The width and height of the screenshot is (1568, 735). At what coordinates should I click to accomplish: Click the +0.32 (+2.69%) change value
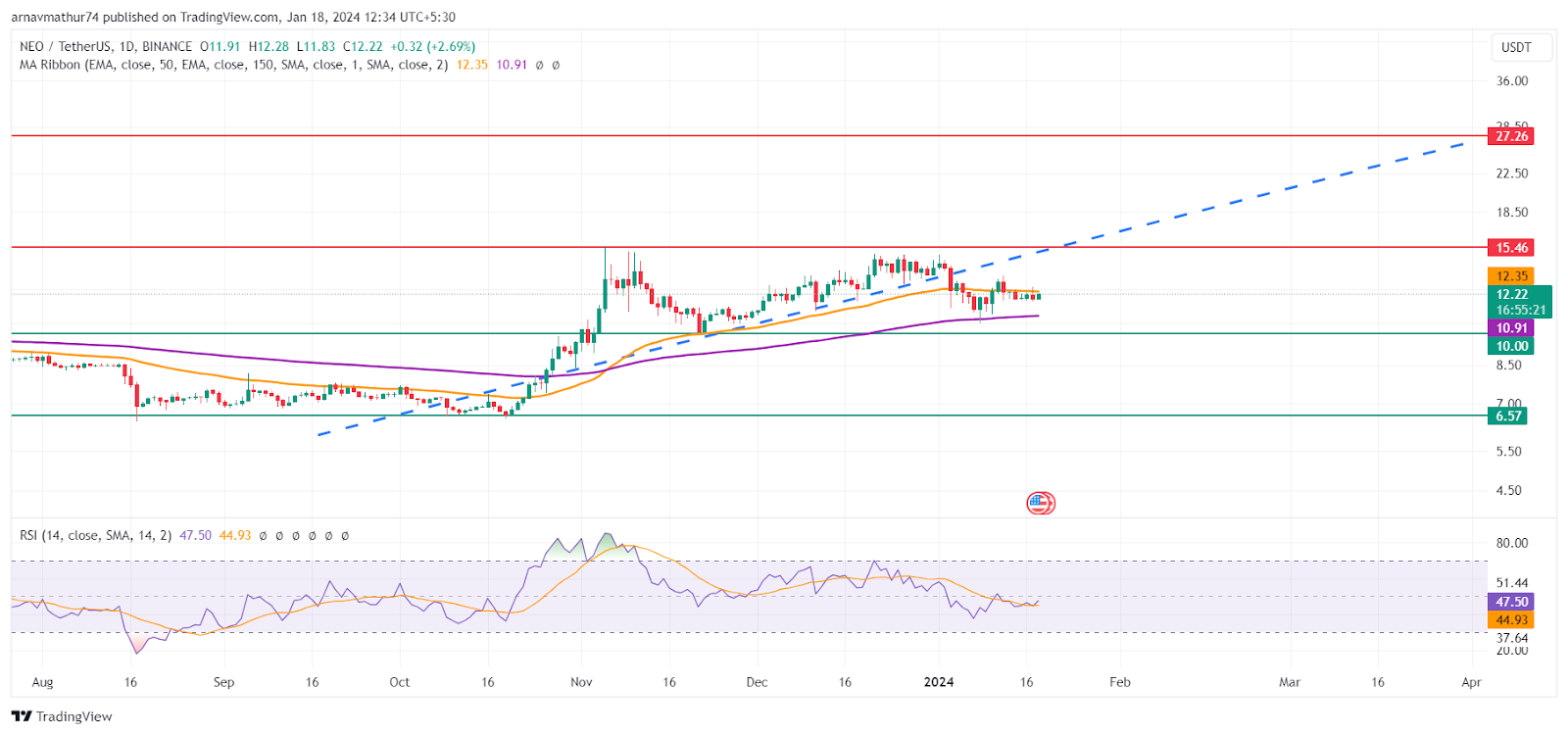(x=432, y=46)
